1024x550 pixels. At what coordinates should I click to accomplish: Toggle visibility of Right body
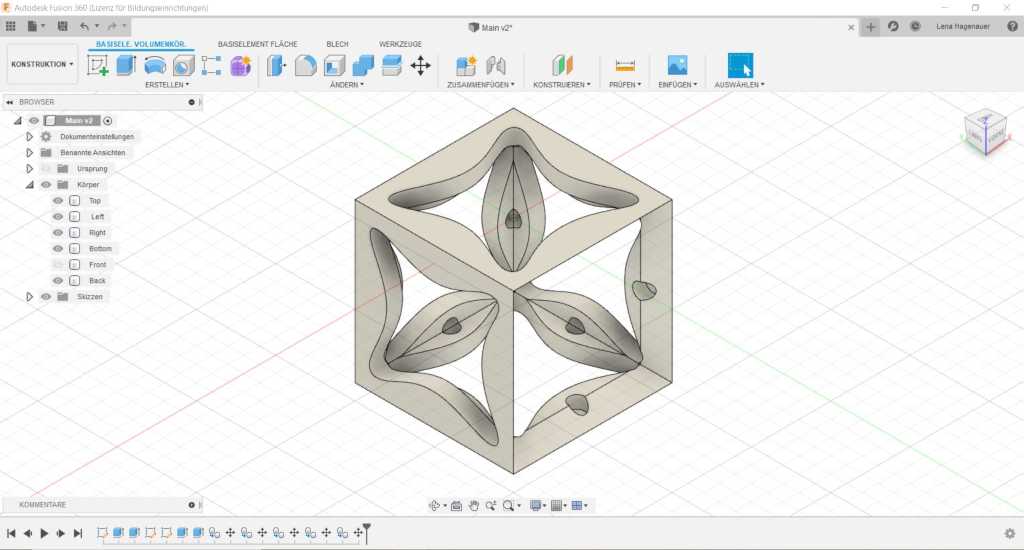pos(58,233)
